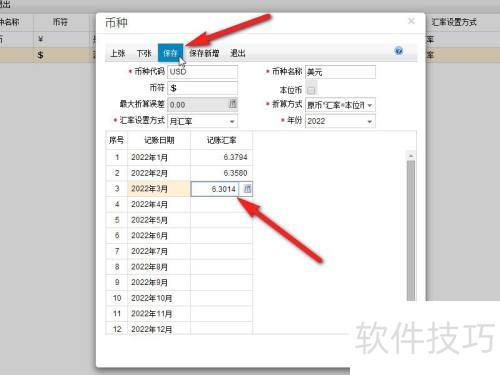Select the 2022年5月 date cell
The height and width of the screenshot is (375, 500).
tap(159, 220)
